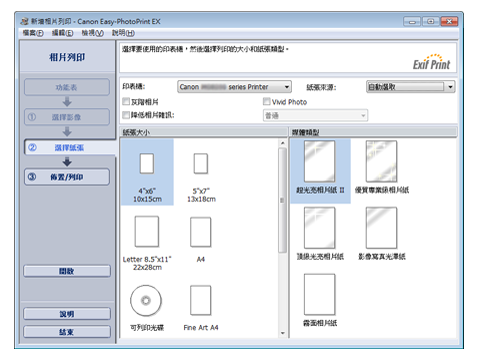Viewport: 490px width, 364px height.
Task: Choose the 5"x7" 13x18cm paper size icon
Action: click(x=201, y=164)
